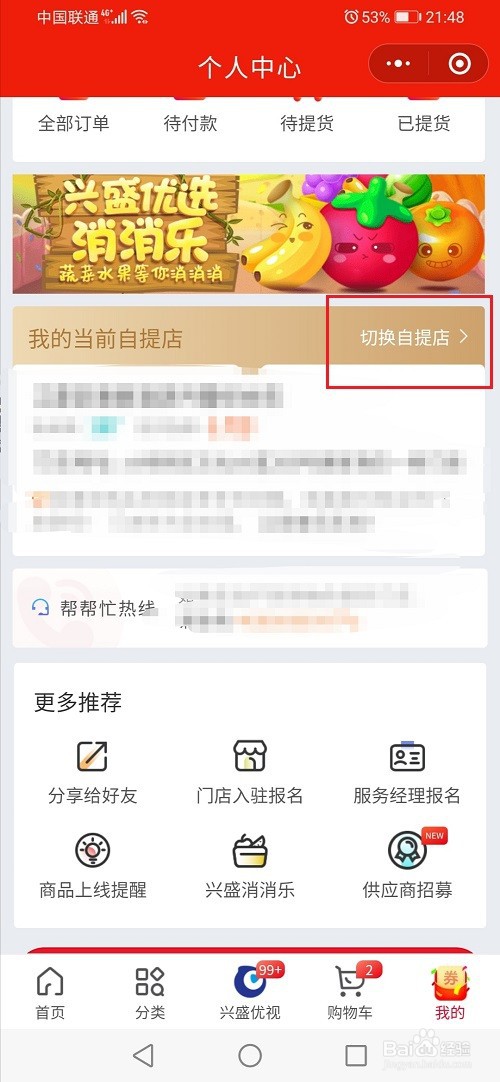Tap the 兴盛优选消消乐 fruit banner
Viewport: 500px width, 1082px height.
pyautogui.click(x=250, y=233)
